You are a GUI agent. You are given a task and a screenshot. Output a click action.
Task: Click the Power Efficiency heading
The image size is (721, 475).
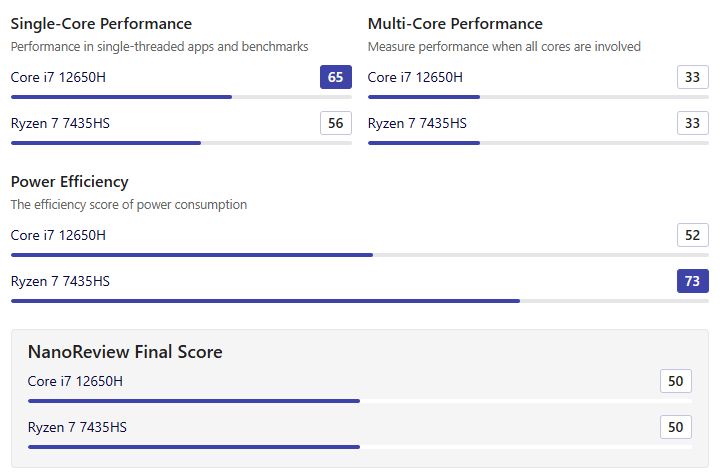(x=69, y=182)
